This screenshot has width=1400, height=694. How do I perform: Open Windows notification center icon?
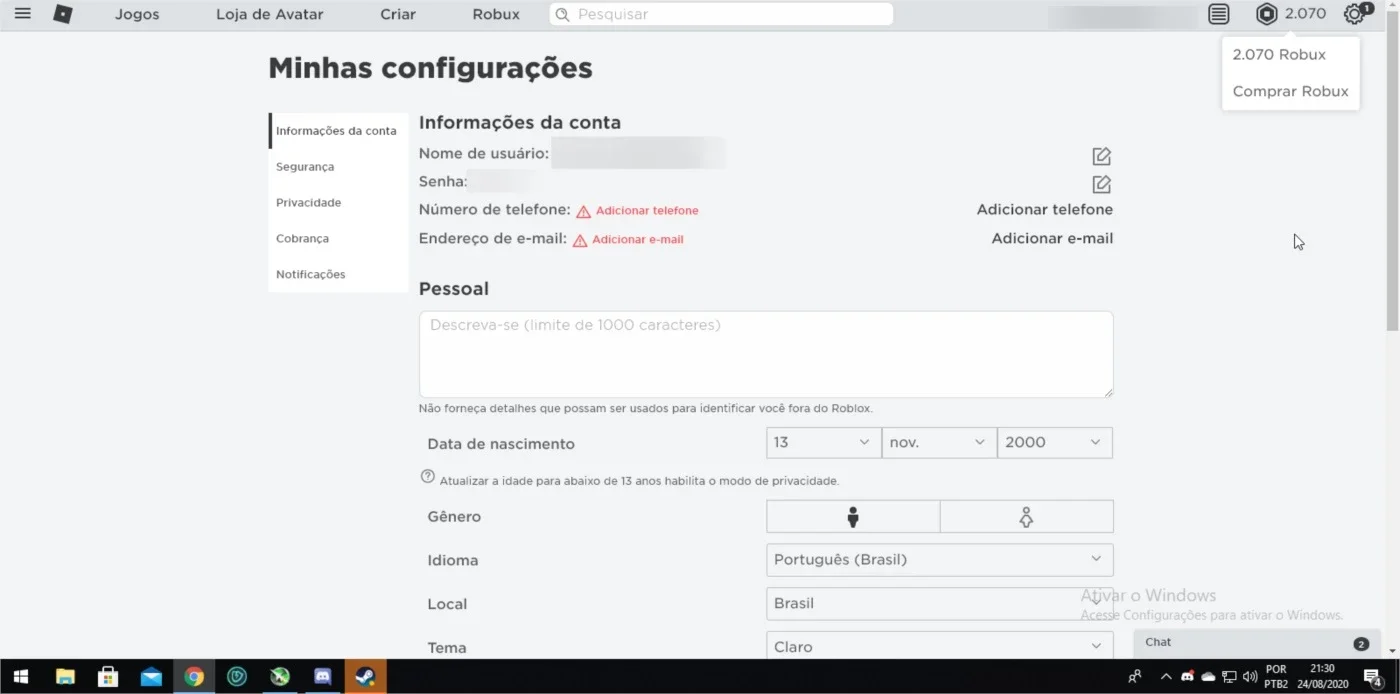click(1373, 677)
